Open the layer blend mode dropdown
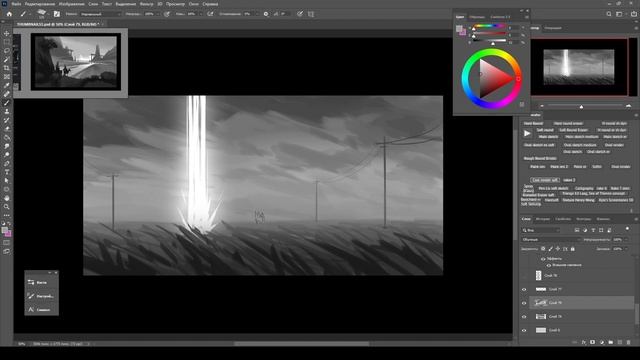Screen dimensions: 640x360 [551, 240]
